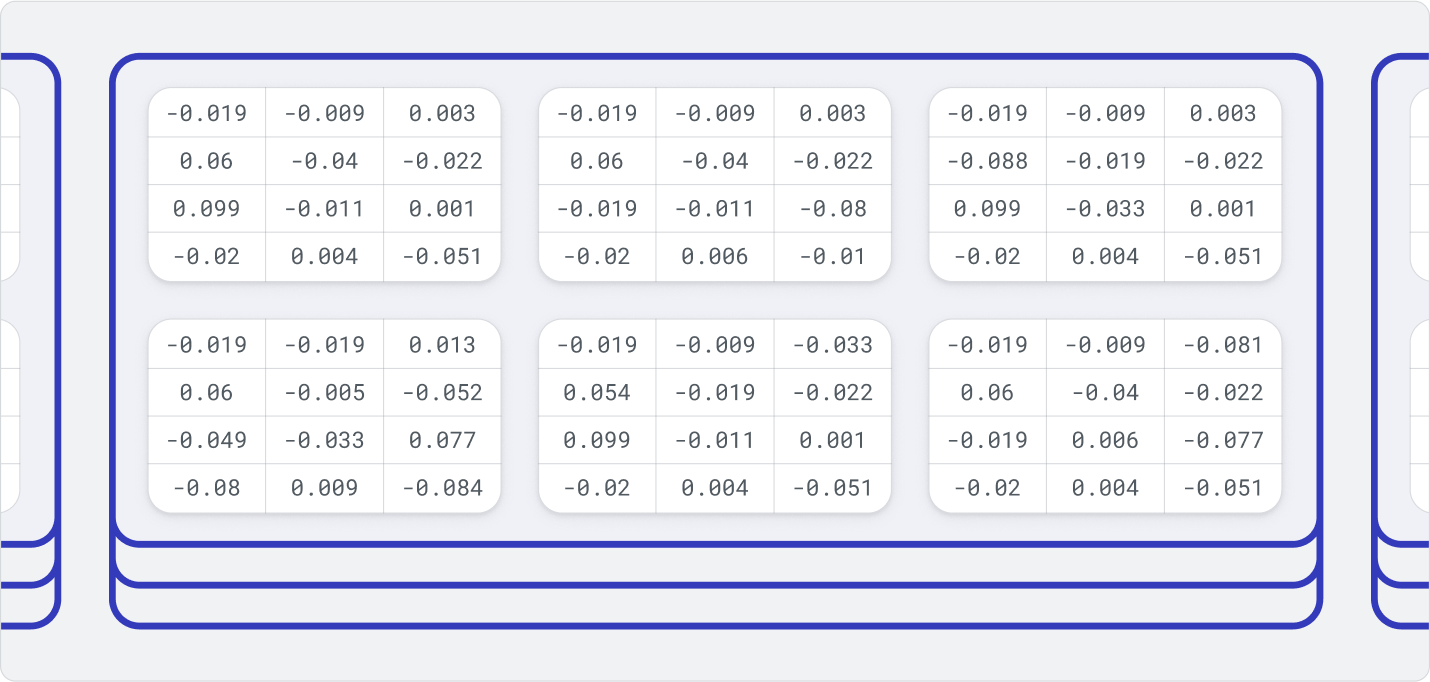Select the cell showing -0.052
The image size is (1430, 682).
pyautogui.click(x=442, y=393)
